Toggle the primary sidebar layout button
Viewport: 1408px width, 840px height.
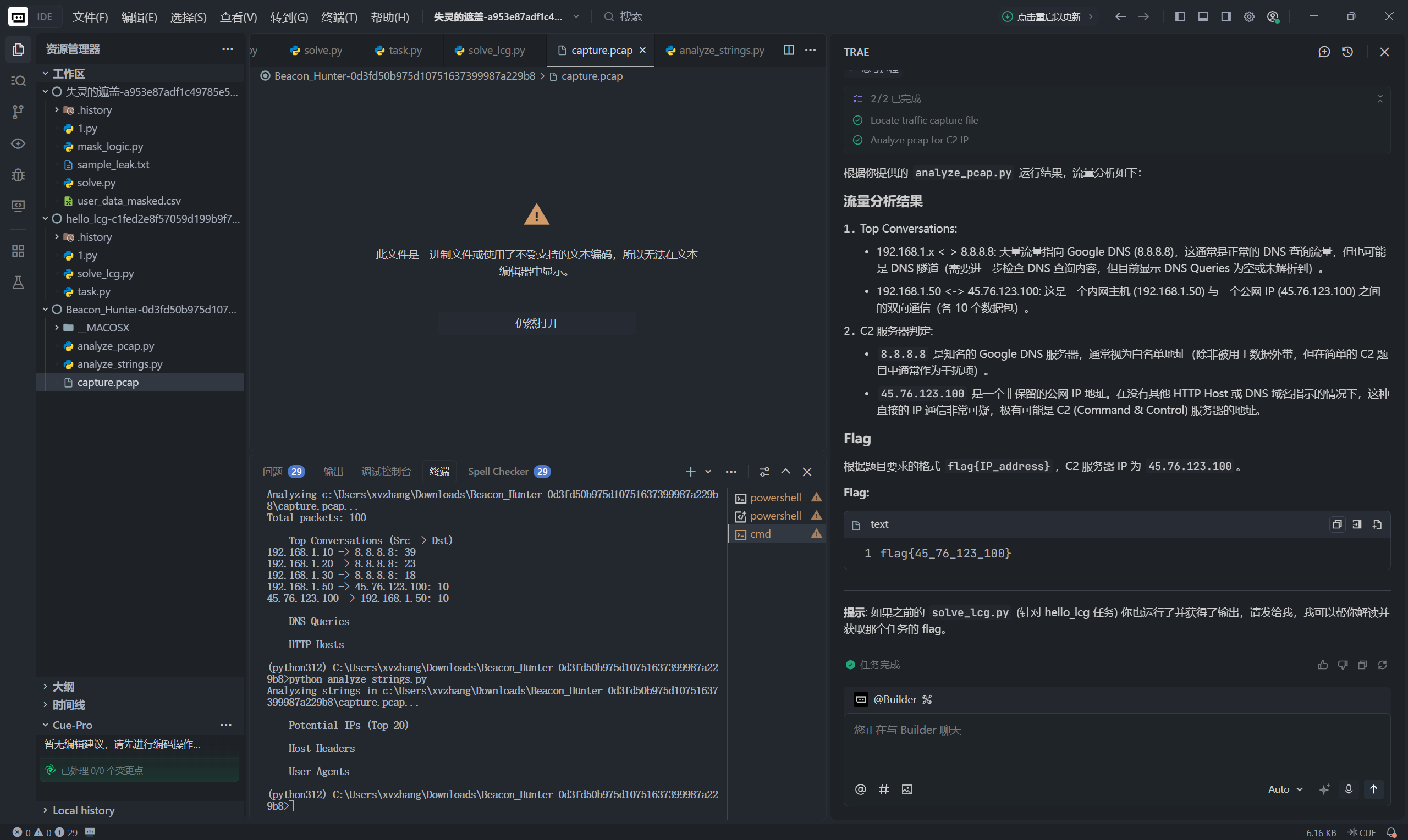tap(1180, 16)
